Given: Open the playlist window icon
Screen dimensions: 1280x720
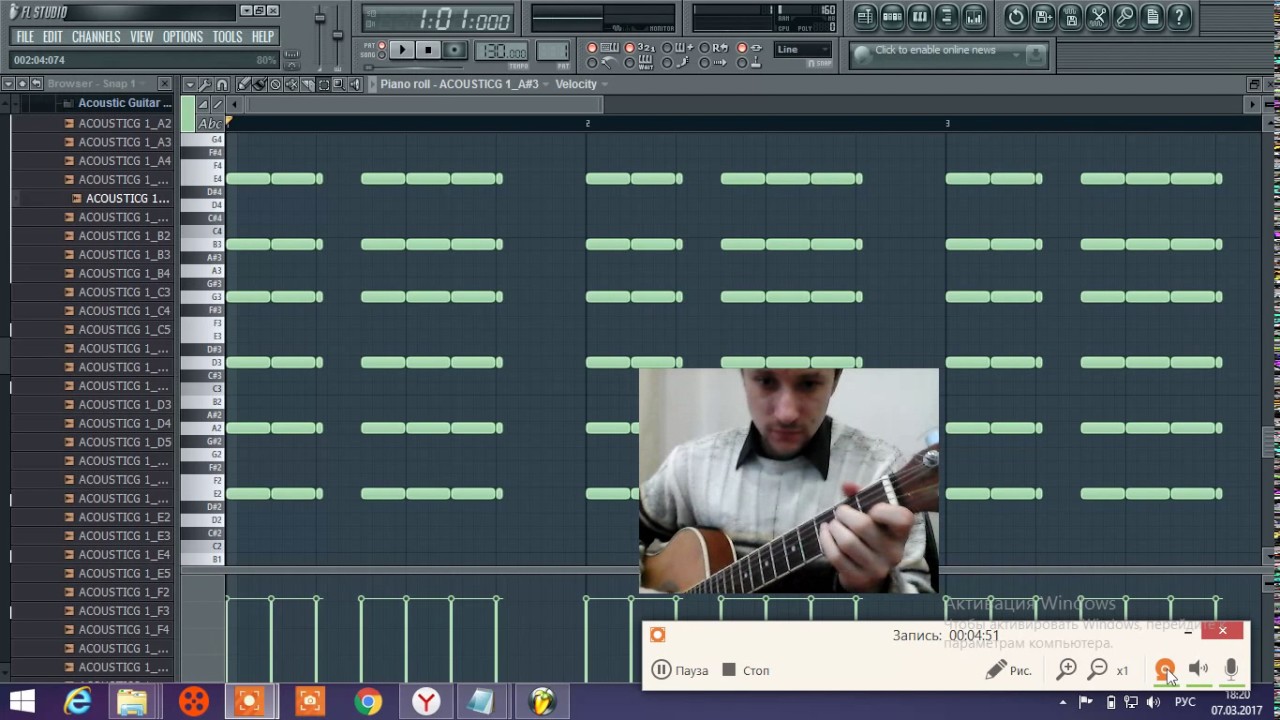Looking at the screenshot, I should point(866,17).
